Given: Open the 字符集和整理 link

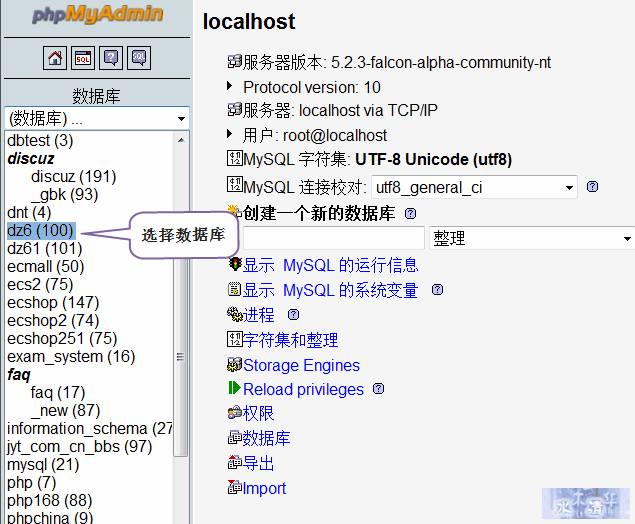Looking at the screenshot, I should [x=290, y=340].
